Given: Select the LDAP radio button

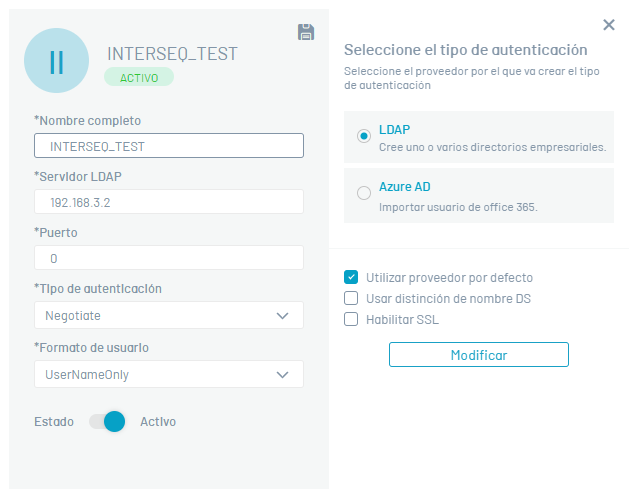Looking at the screenshot, I should click(x=364, y=136).
